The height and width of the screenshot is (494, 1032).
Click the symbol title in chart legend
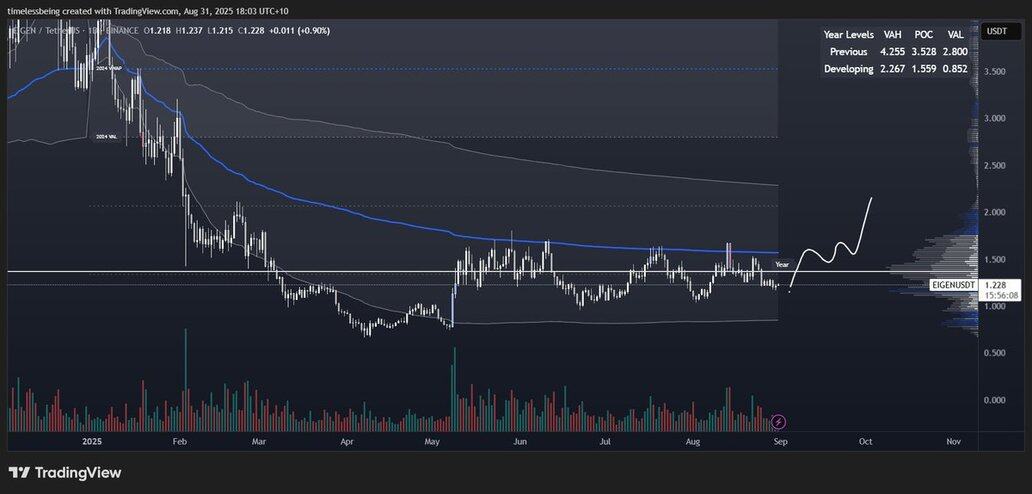pos(71,31)
